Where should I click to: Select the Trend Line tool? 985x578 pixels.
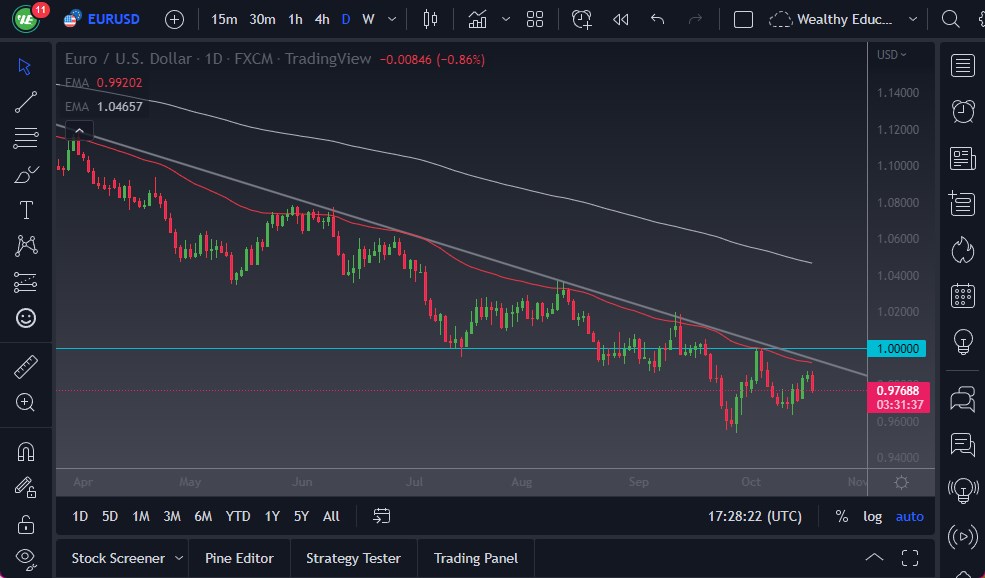26,102
